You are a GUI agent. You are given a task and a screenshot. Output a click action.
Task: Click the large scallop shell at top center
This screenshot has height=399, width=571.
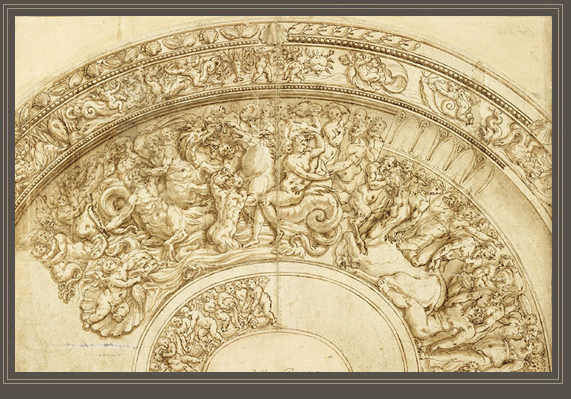click(273, 33)
